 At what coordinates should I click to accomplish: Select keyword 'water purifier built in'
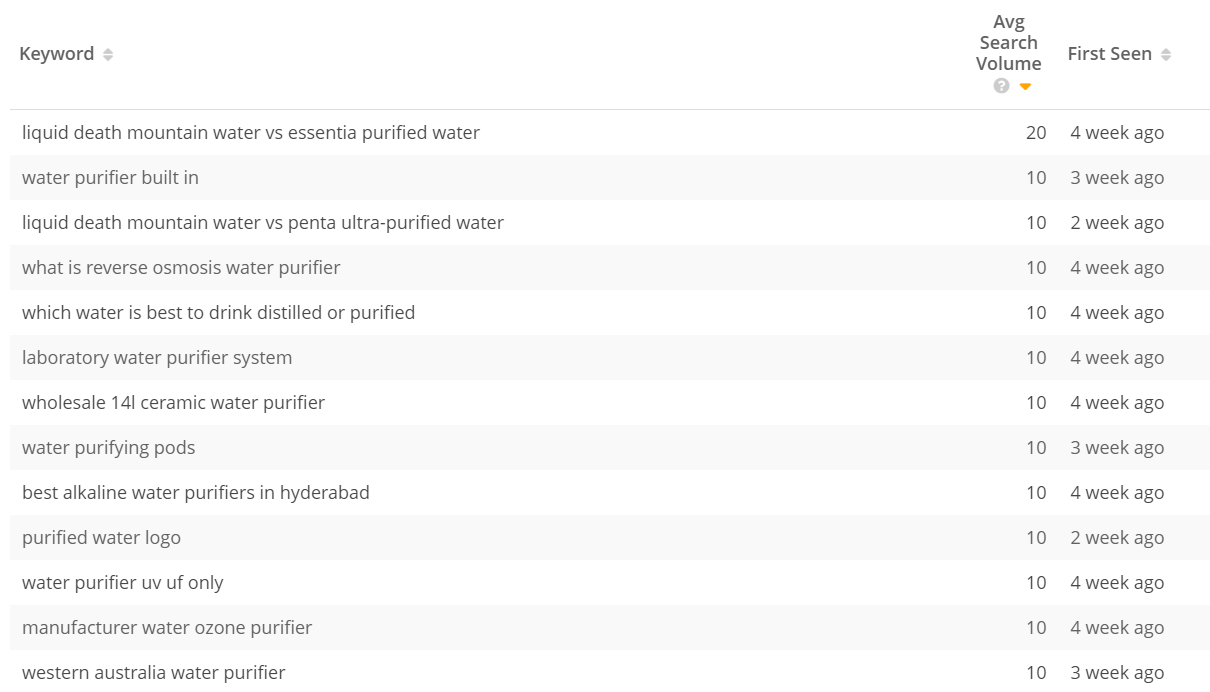(110, 177)
